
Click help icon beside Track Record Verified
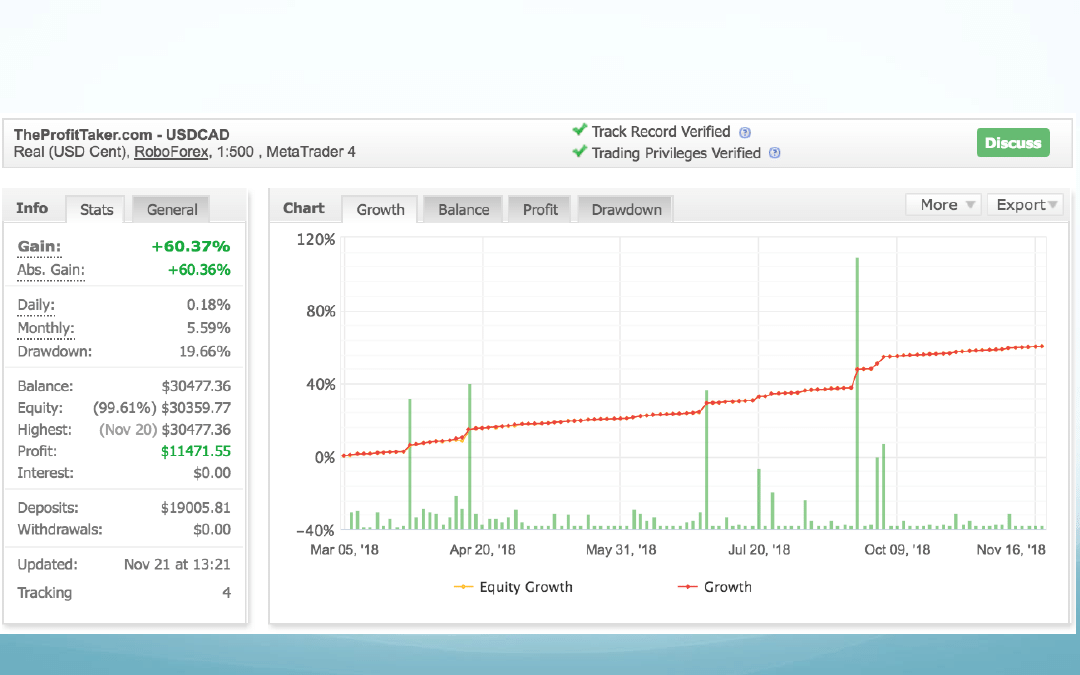745,132
